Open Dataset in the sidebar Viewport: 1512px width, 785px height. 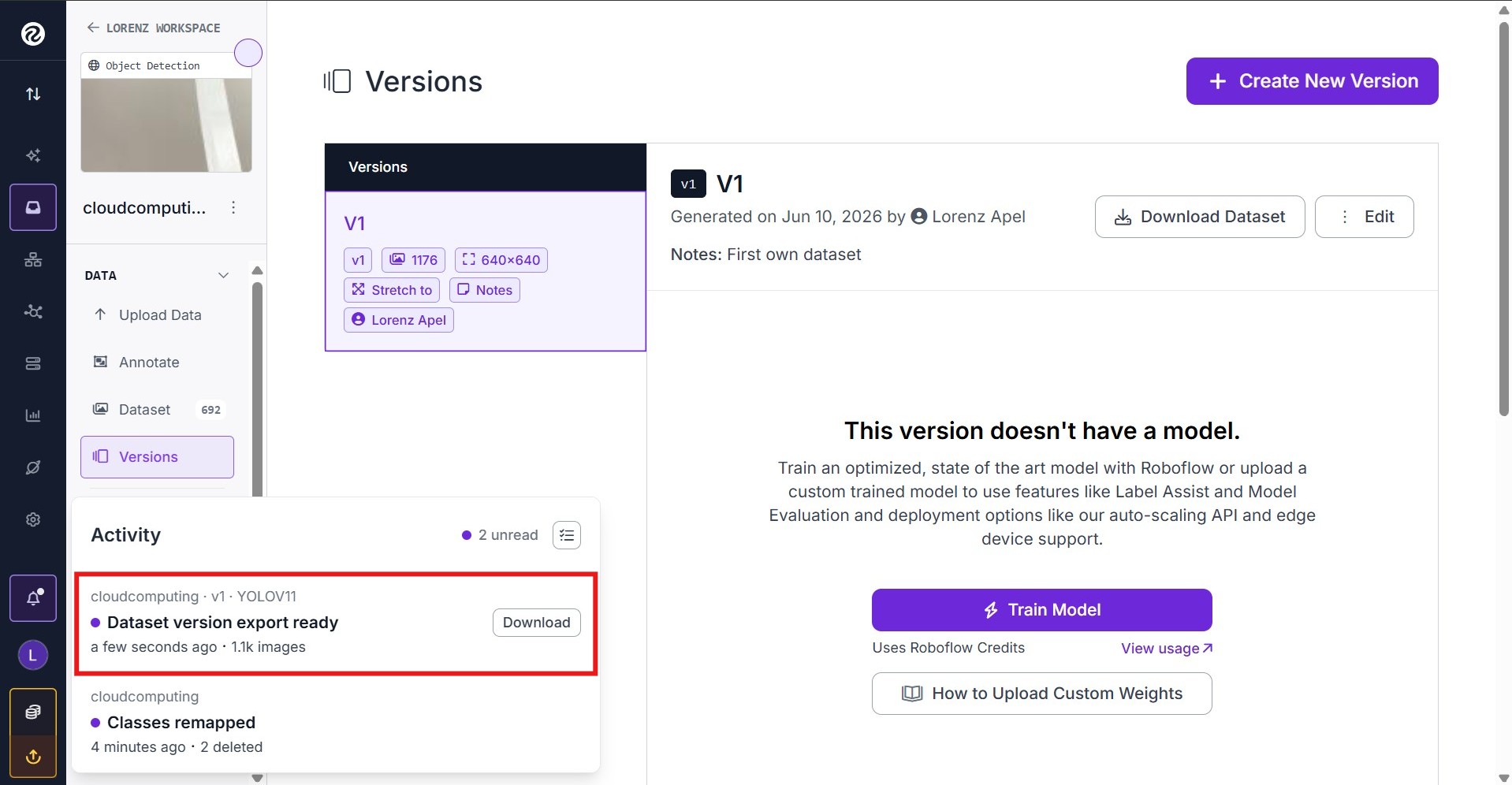tap(158, 409)
